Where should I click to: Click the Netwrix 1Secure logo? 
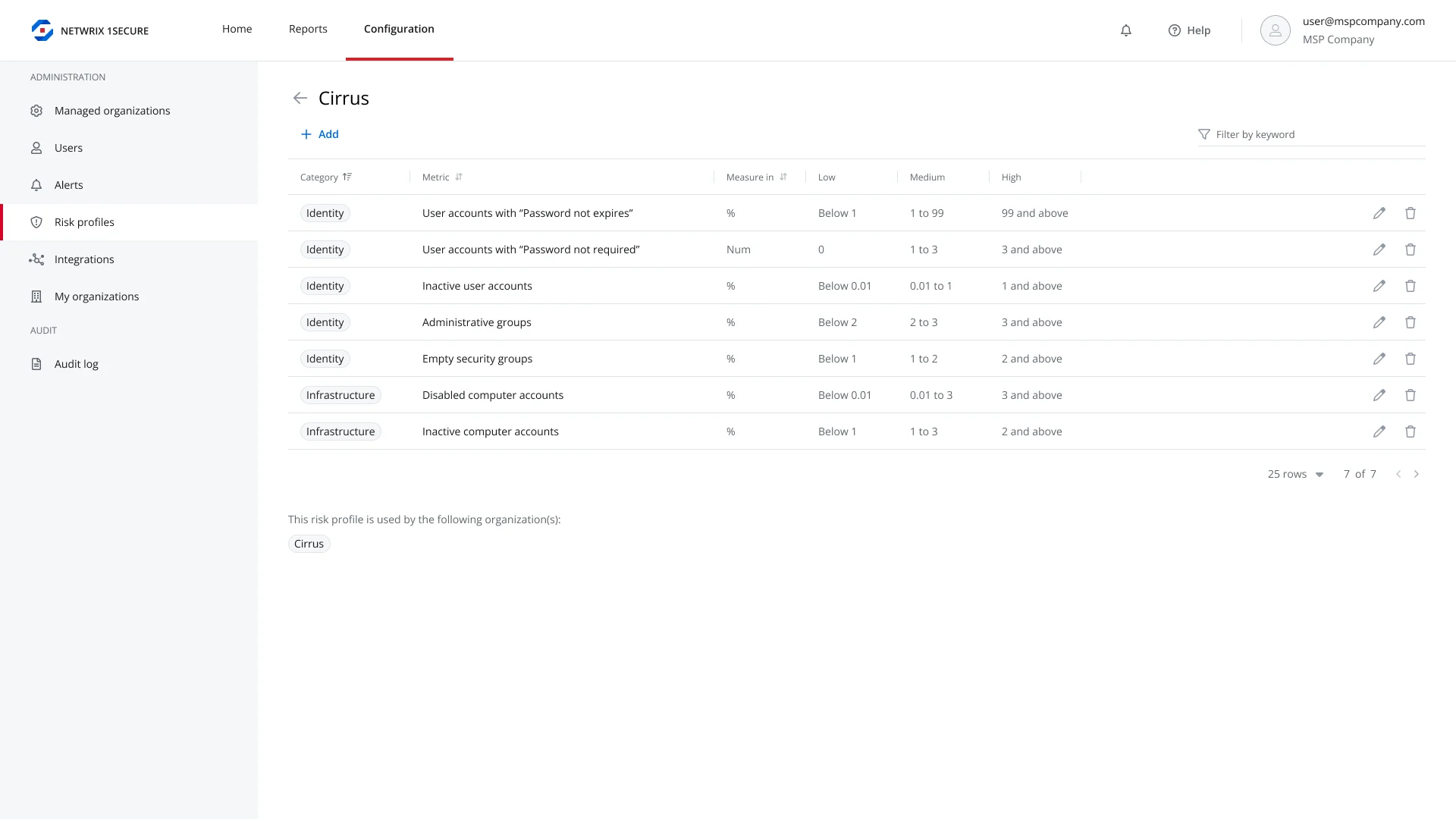click(90, 30)
